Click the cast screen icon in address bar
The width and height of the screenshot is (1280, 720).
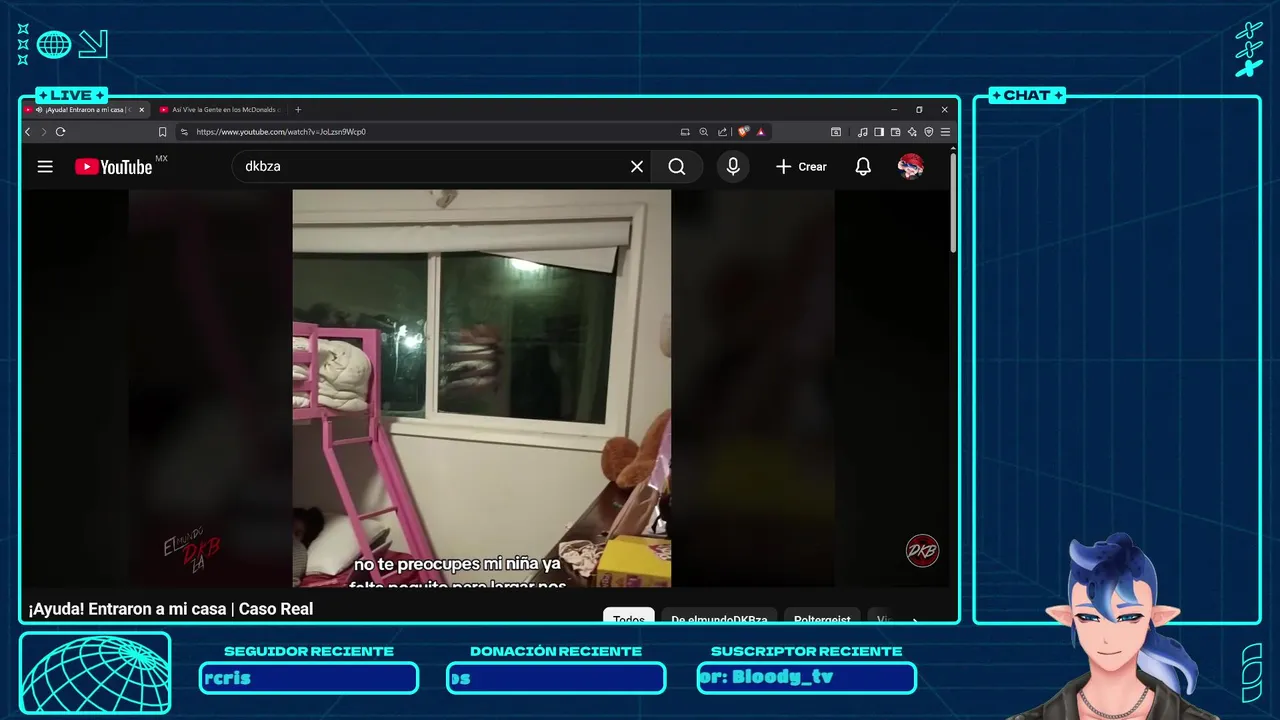point(685,132)
